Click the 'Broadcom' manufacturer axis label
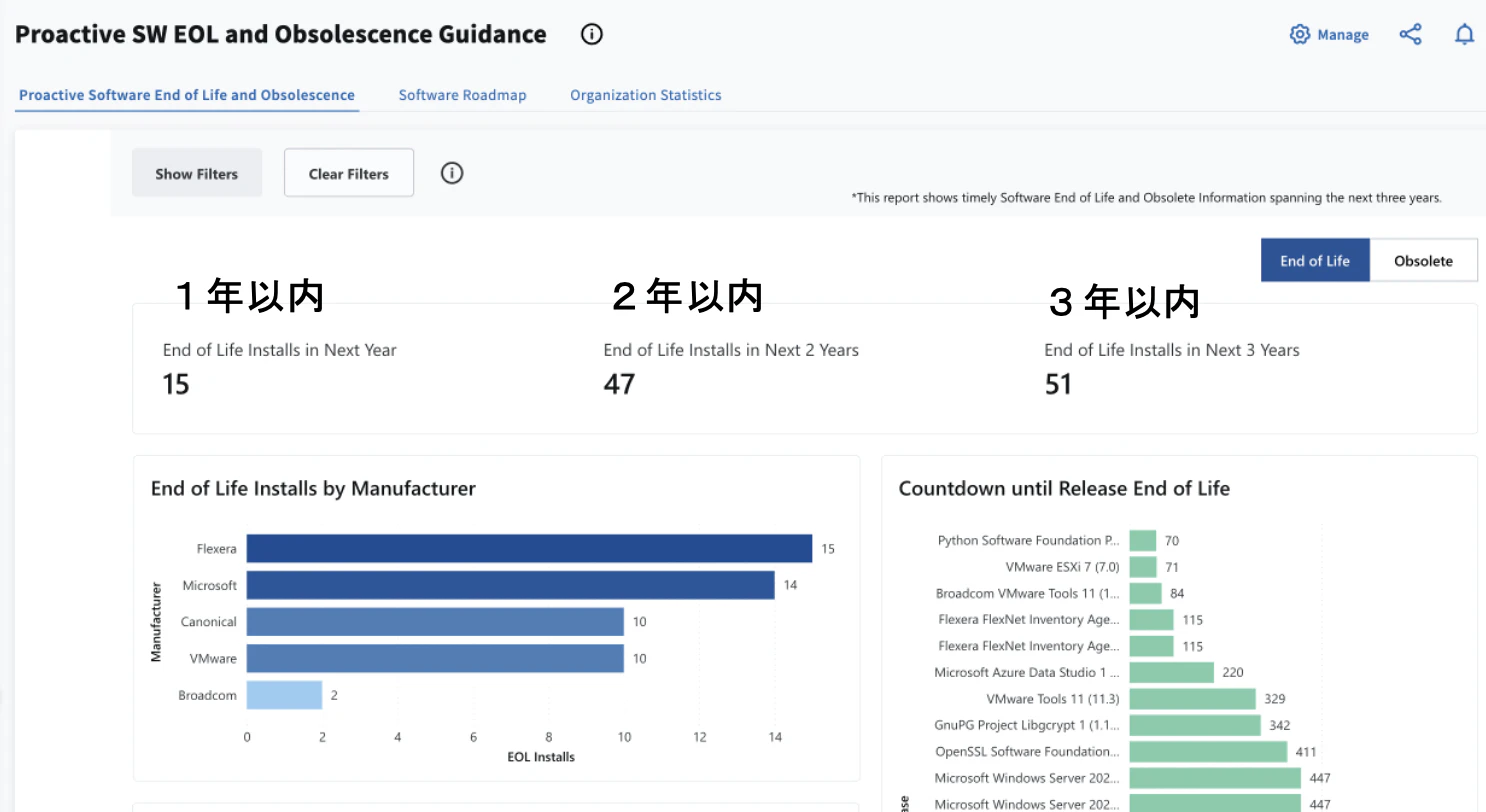This screenshot has width=1486, height=812. 208,695
